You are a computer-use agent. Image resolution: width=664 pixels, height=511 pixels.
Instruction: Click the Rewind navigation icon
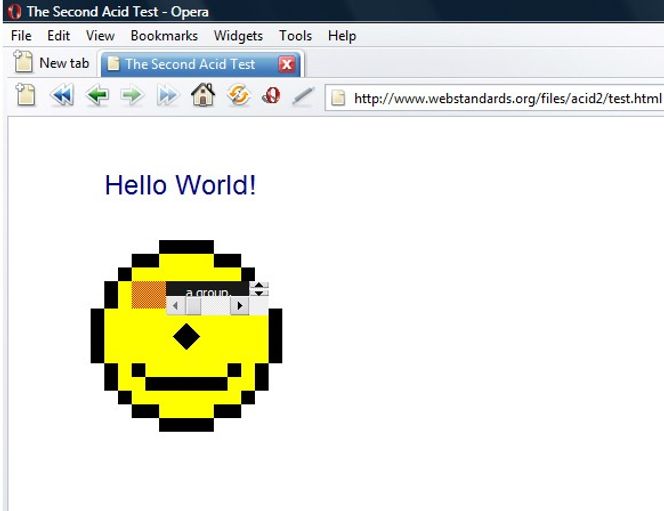(x=62, y=95)
